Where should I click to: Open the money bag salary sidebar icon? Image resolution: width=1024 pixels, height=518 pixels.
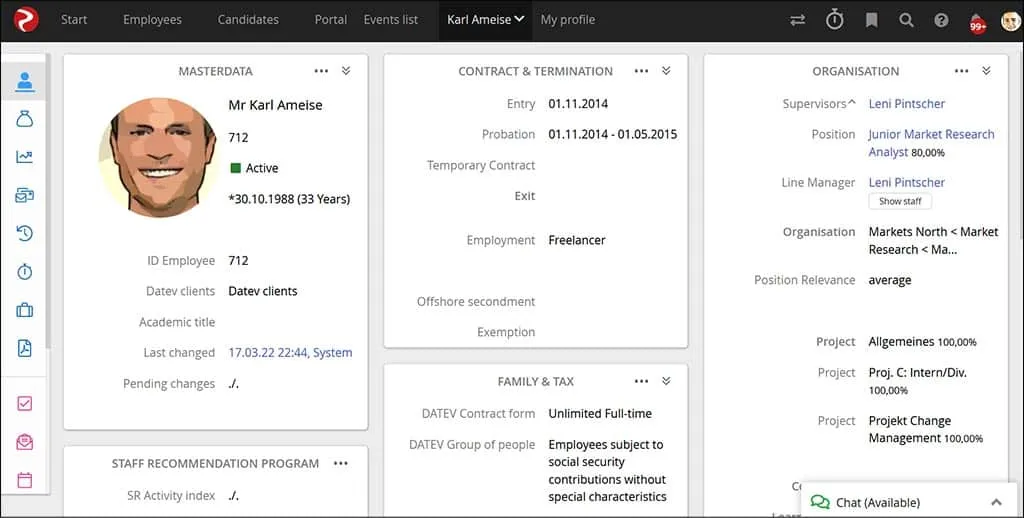pos(25,119)
